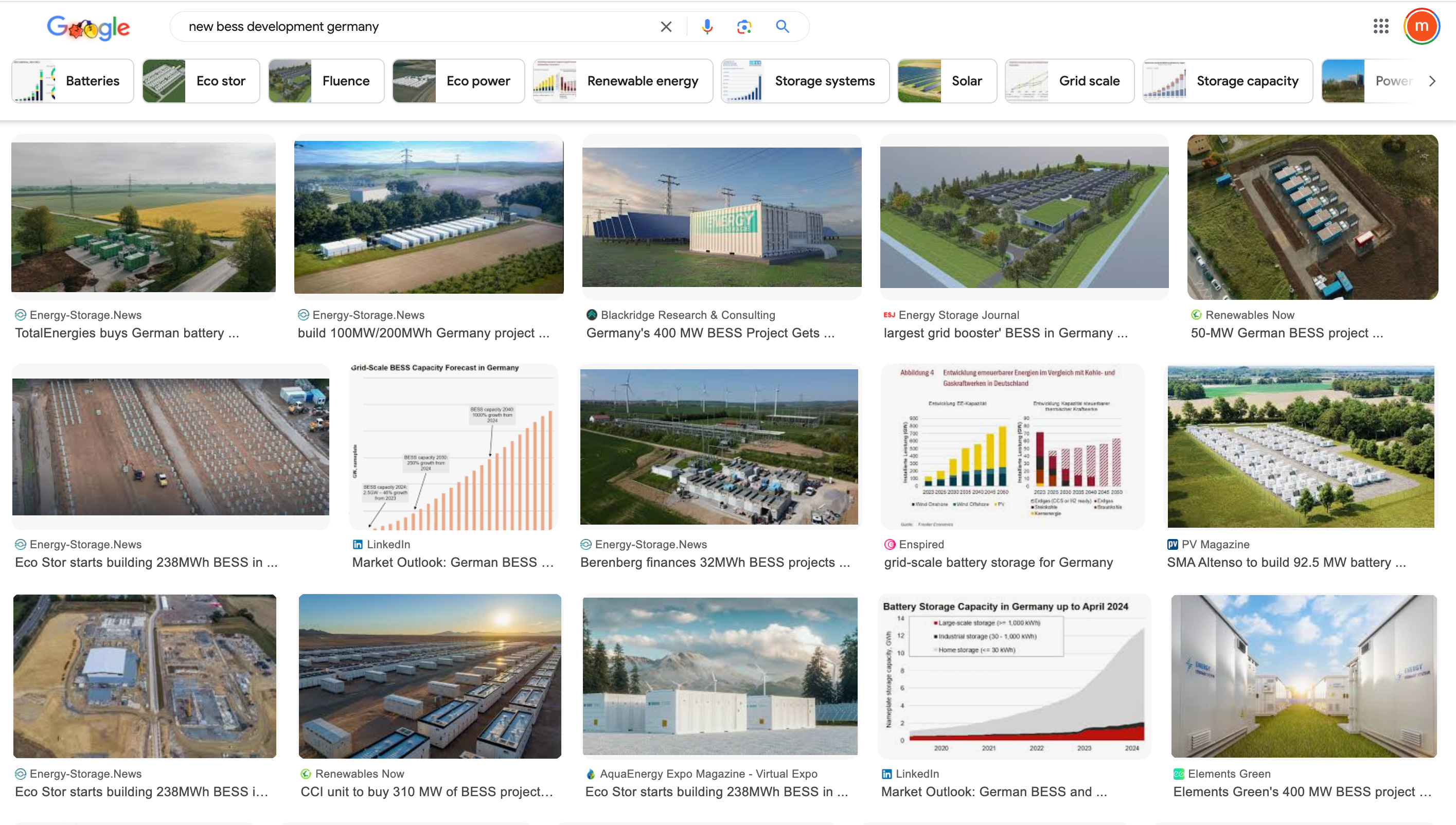Screen dimensions: 1456x825
Task: Start voice search with the microphone icon
Action: [707, 27]
